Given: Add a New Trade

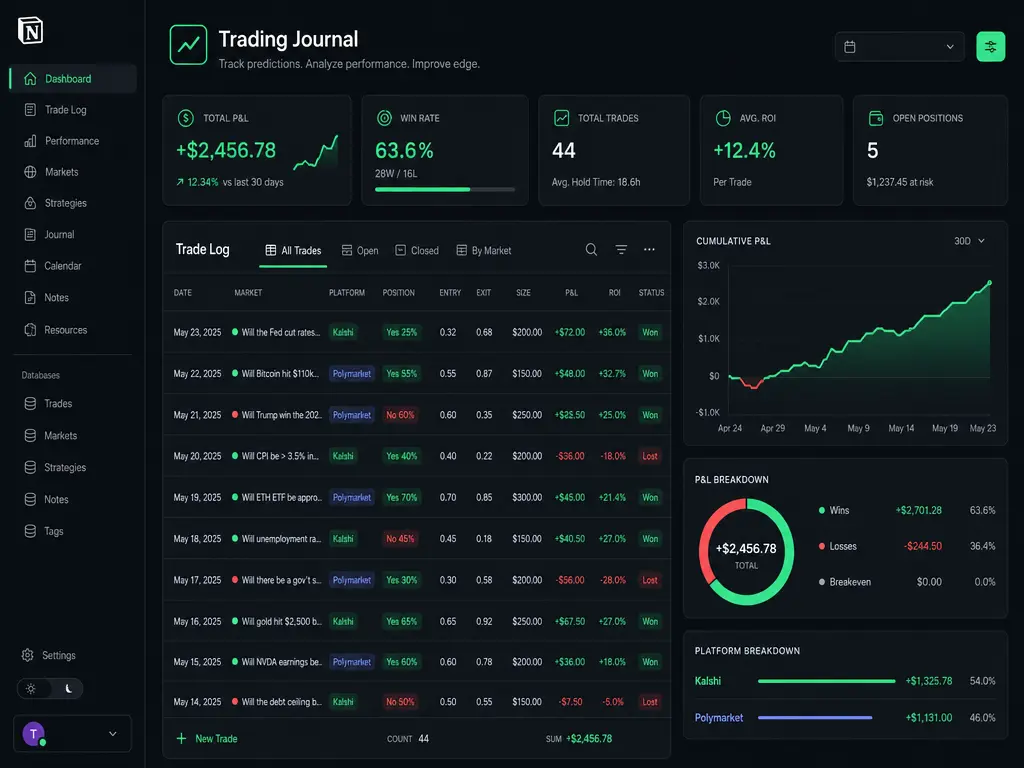Looking at the screenshot, I should pyautogui.click(x=207, y=739).
